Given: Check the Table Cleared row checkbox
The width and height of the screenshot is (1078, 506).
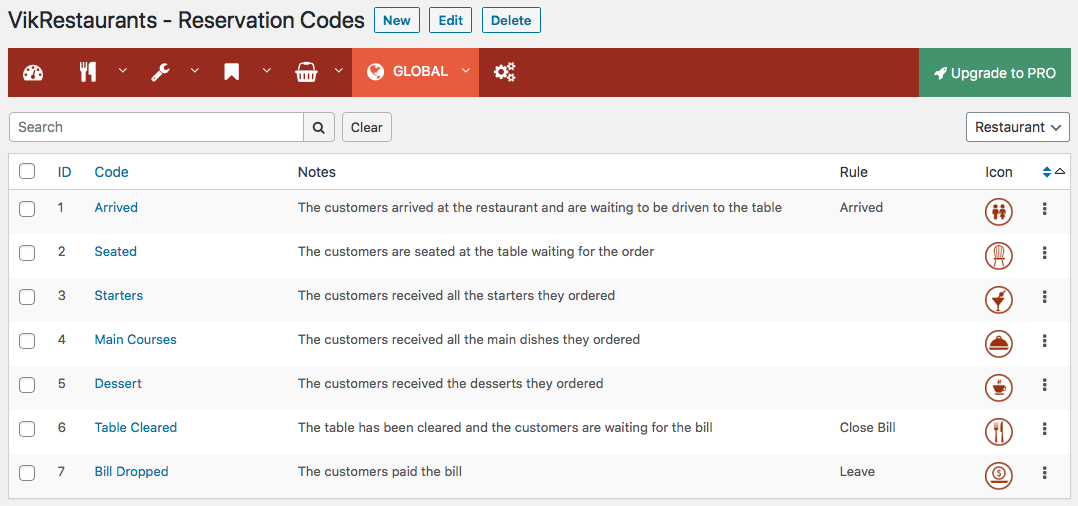Looking at the screenshot, I should tap(27, 429).
